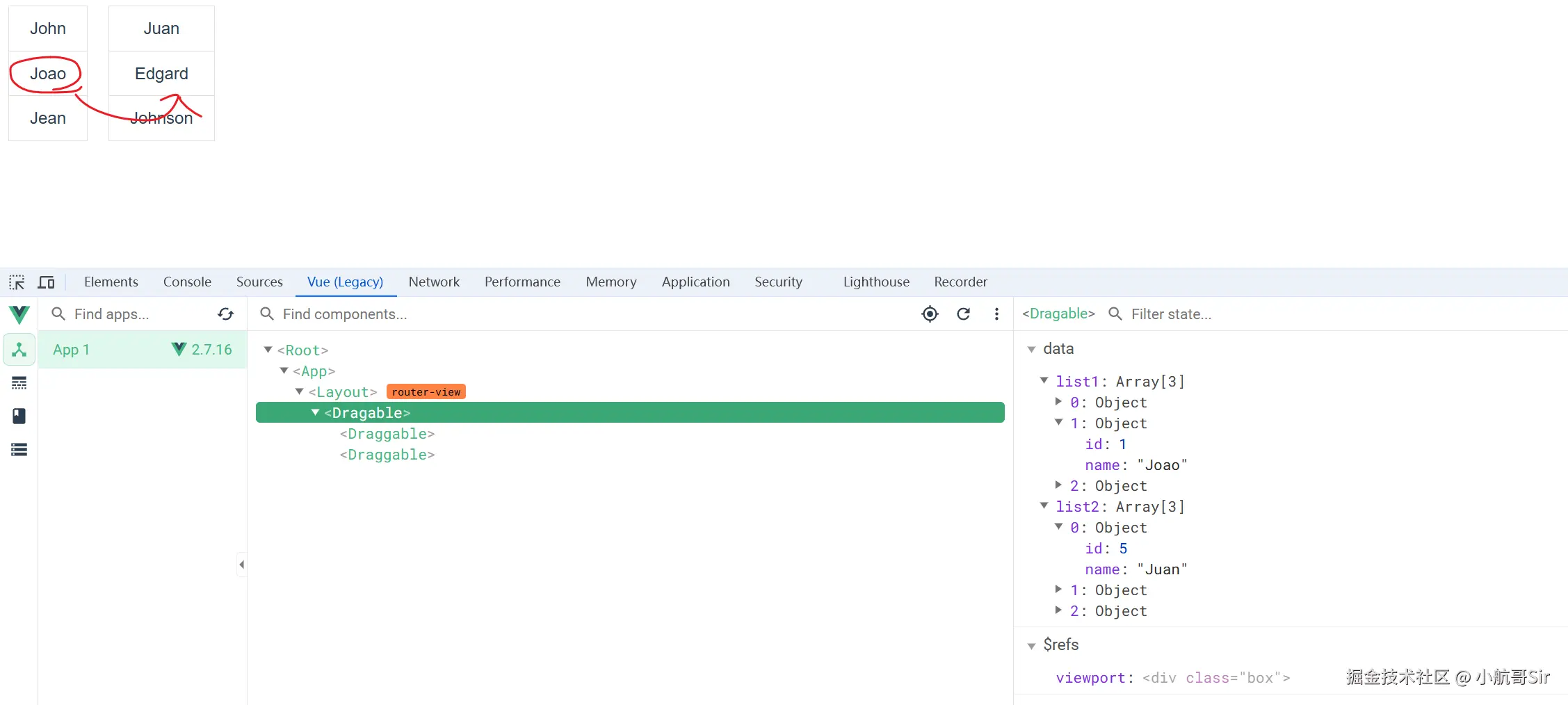The height and width of the screenshot is (705, 1568).
Task: Open the Security tab
Action: click(779, 282)
